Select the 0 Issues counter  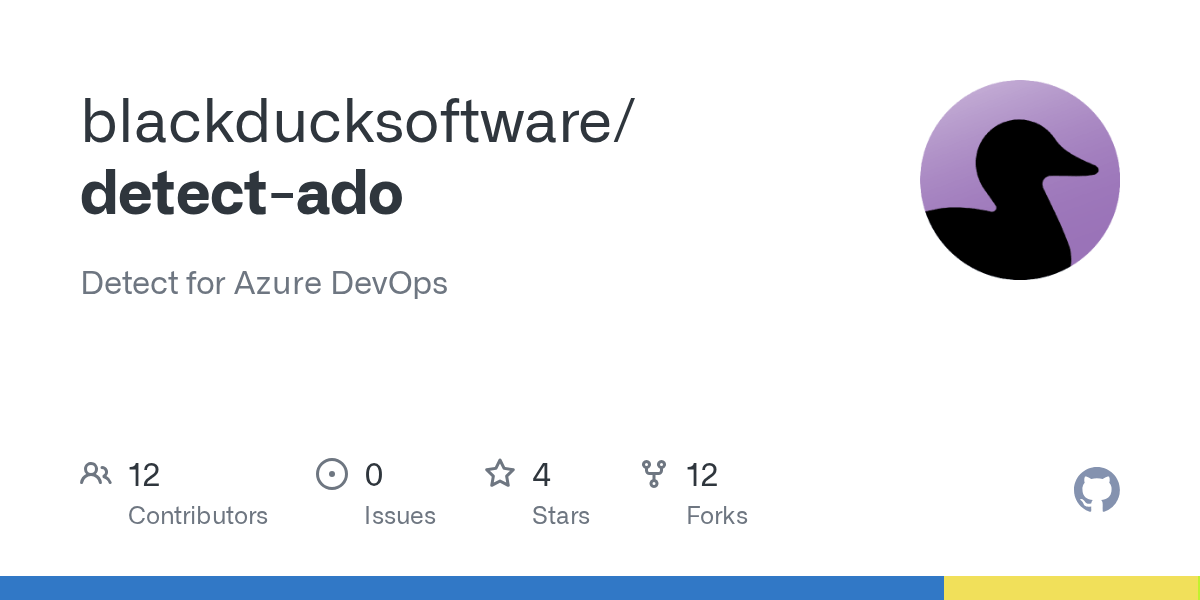[374, 474]
